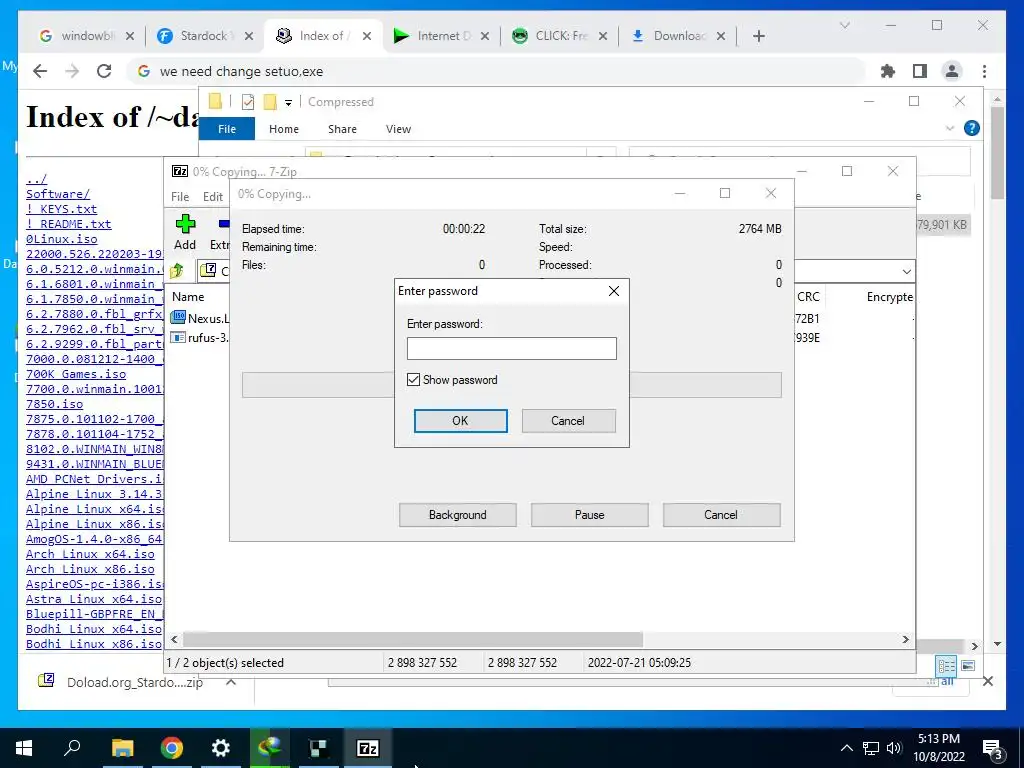Image resolution: width=1024 pixels, height=768 pixels.
Task: Switch to Stardock Chrome tab
Action: [x=204, y=36]
